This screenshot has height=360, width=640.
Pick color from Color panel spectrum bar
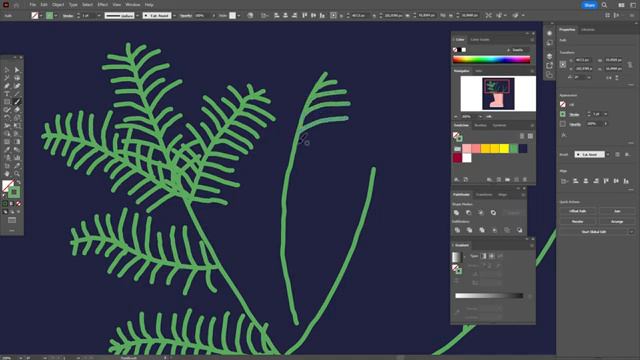point(491,60)
